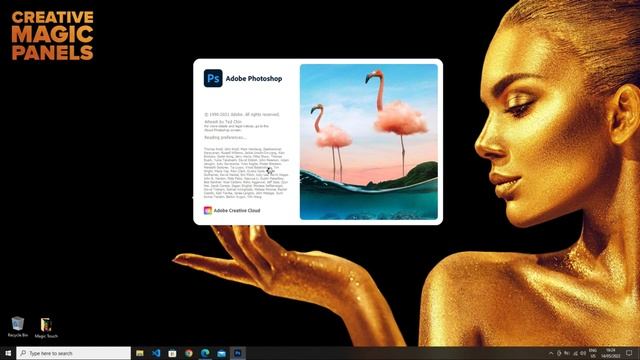Open the volume control in the tray
Viewport: 640px width, 360px height.
tap(583, 353)
